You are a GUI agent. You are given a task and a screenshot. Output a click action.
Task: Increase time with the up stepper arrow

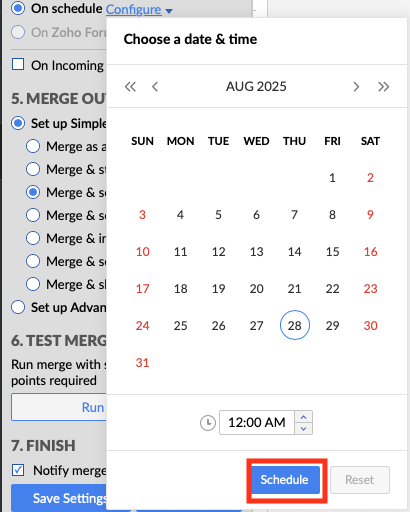tap(303, 417)
